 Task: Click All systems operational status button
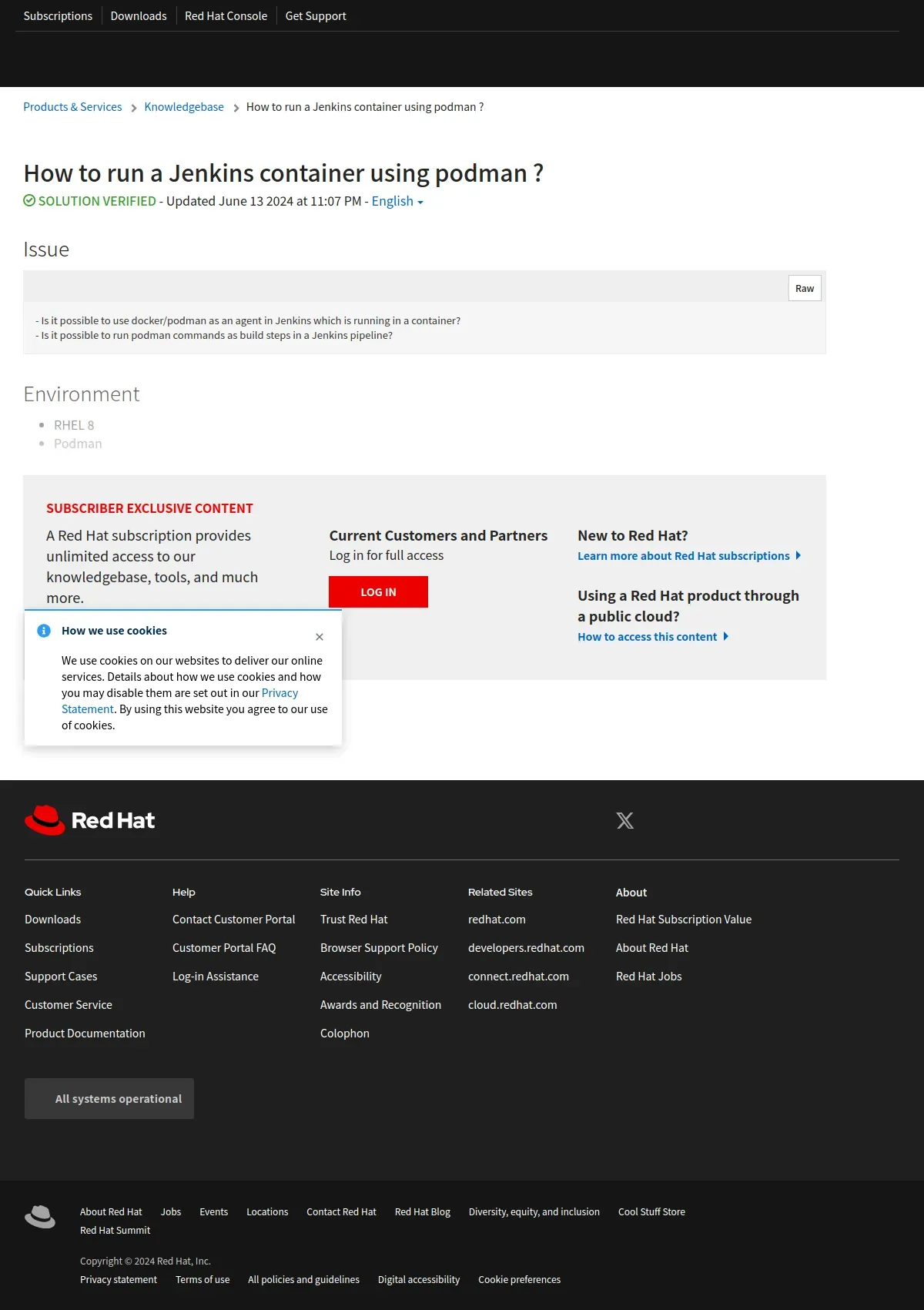109,1099
